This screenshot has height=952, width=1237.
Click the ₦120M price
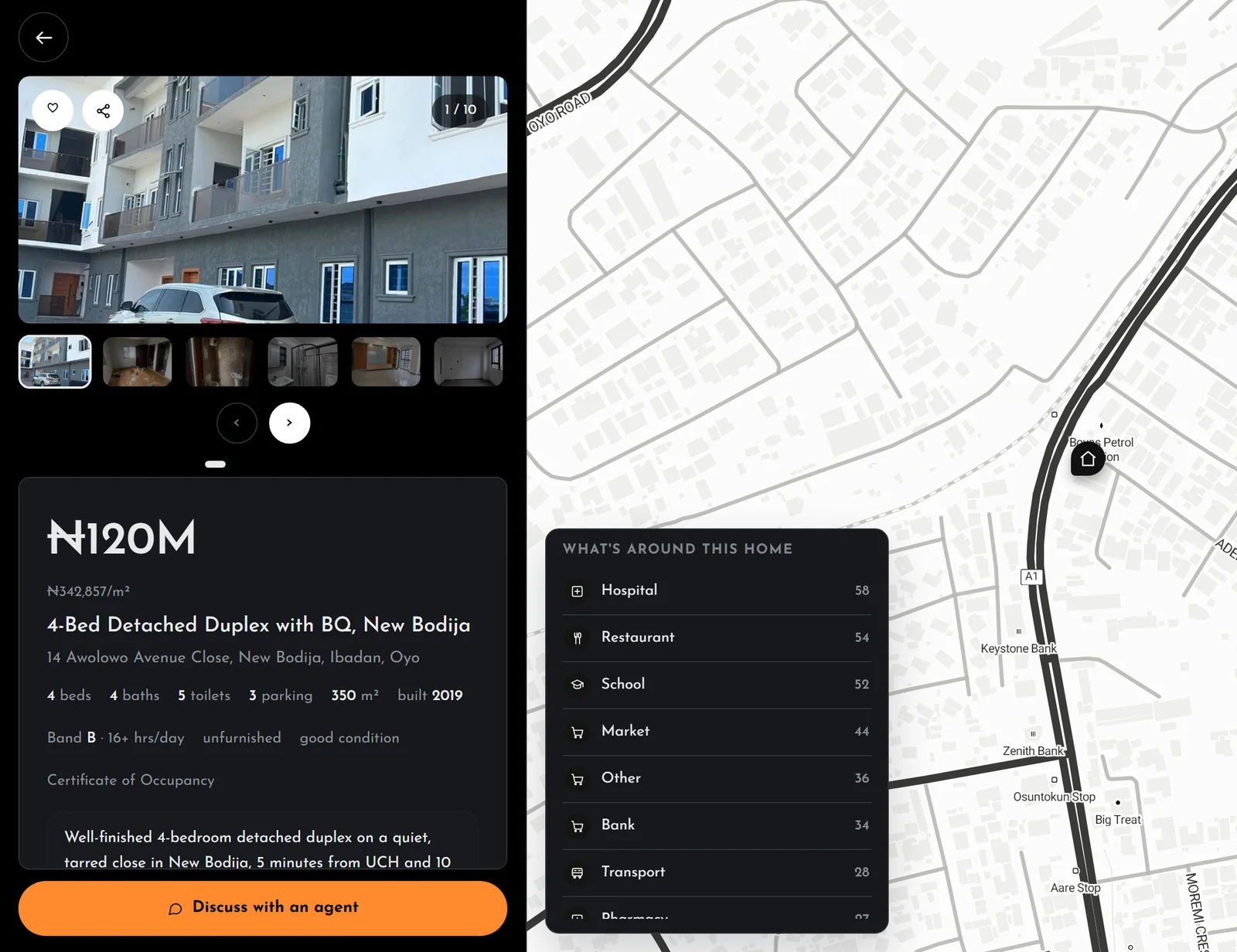click(x=121, y=538)
